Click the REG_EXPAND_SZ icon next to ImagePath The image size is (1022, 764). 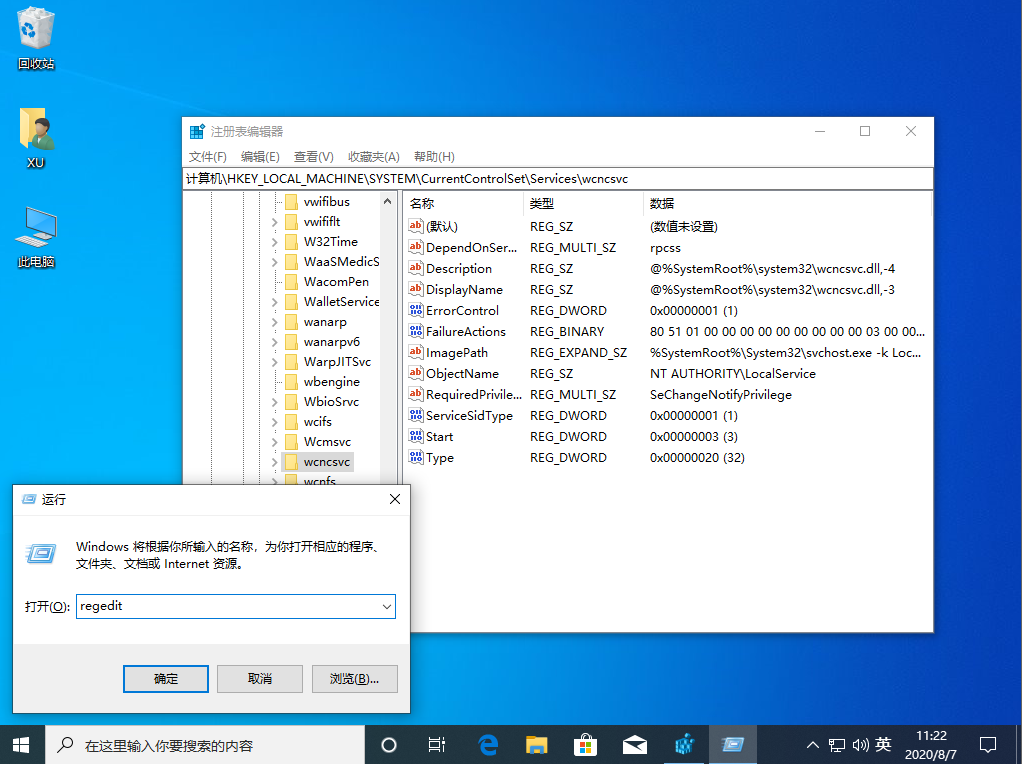click(x=416, y=352)
